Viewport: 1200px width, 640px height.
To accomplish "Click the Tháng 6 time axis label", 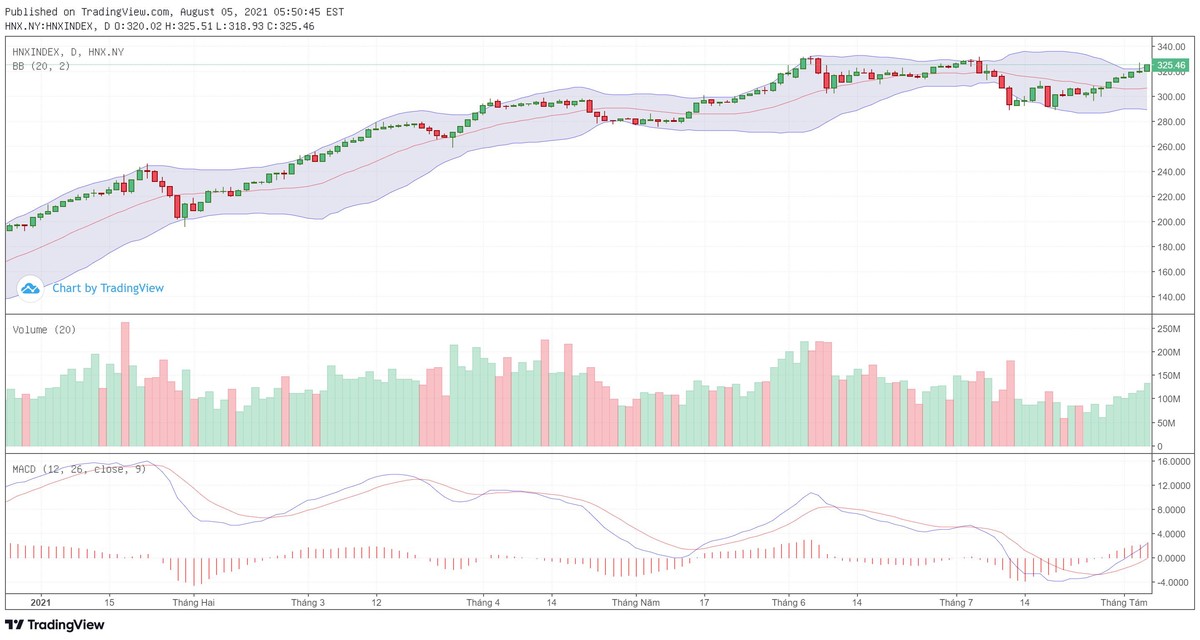I will pos(789,603).
